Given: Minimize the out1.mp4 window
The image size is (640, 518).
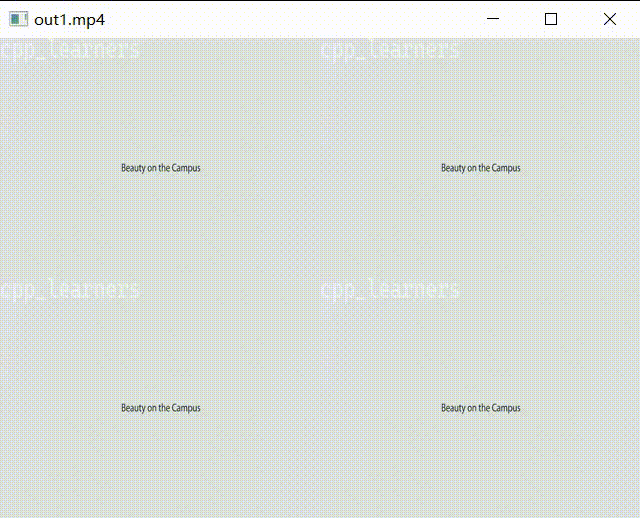Looking at the screenshot, I should coord(493,19).
